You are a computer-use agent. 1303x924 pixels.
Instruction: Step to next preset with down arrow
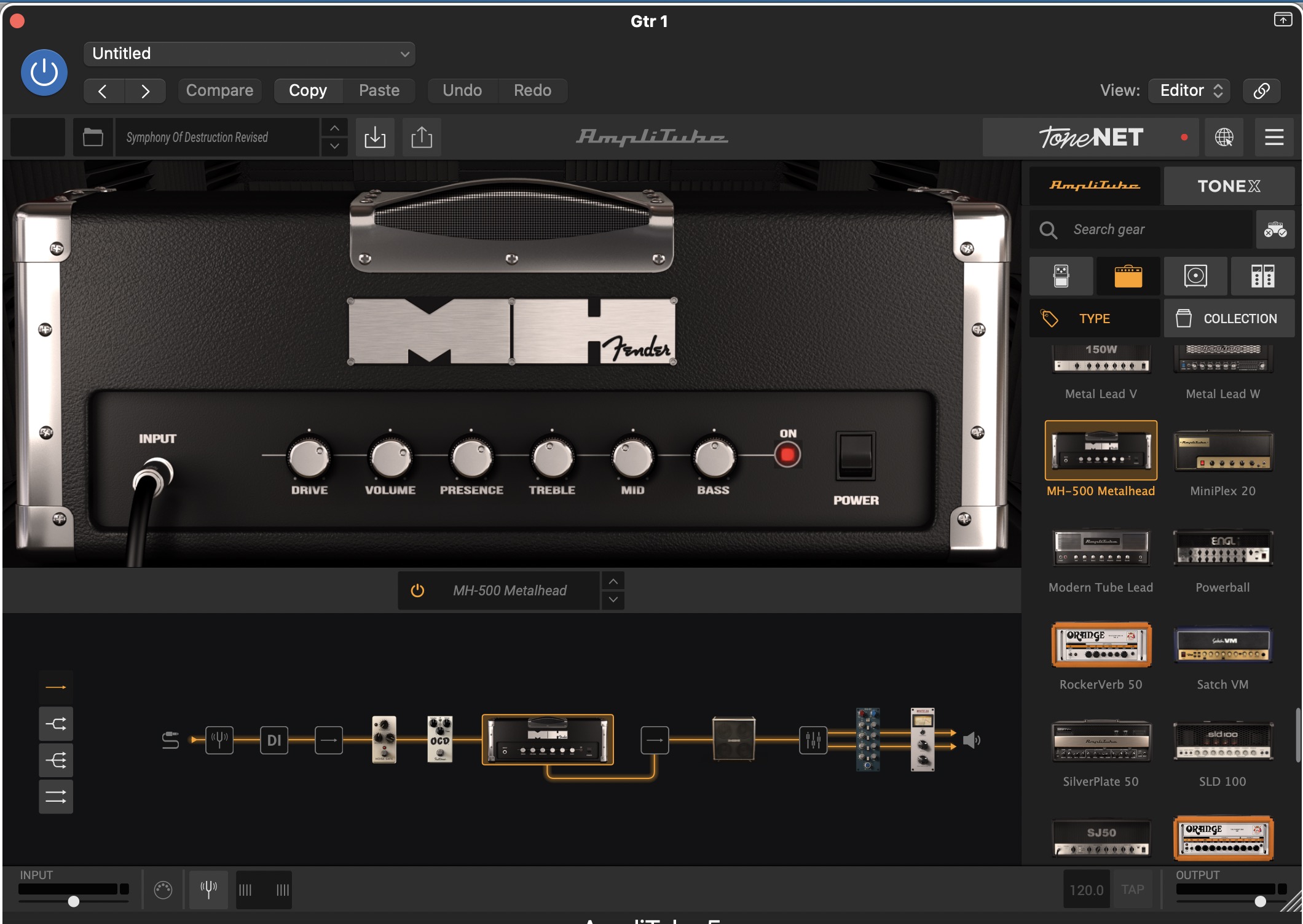tap(334, 146)
